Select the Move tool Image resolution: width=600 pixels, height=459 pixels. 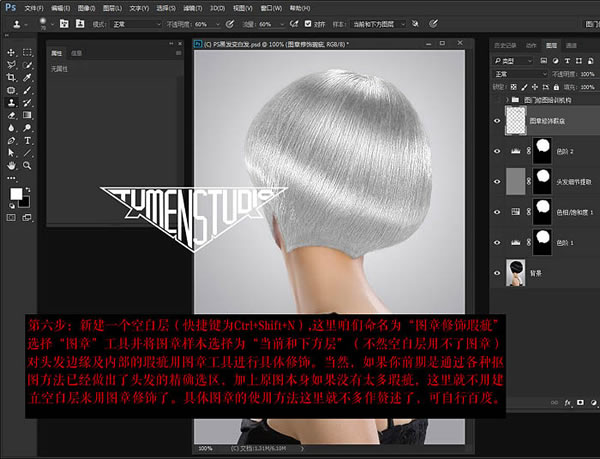pos(9,51)
